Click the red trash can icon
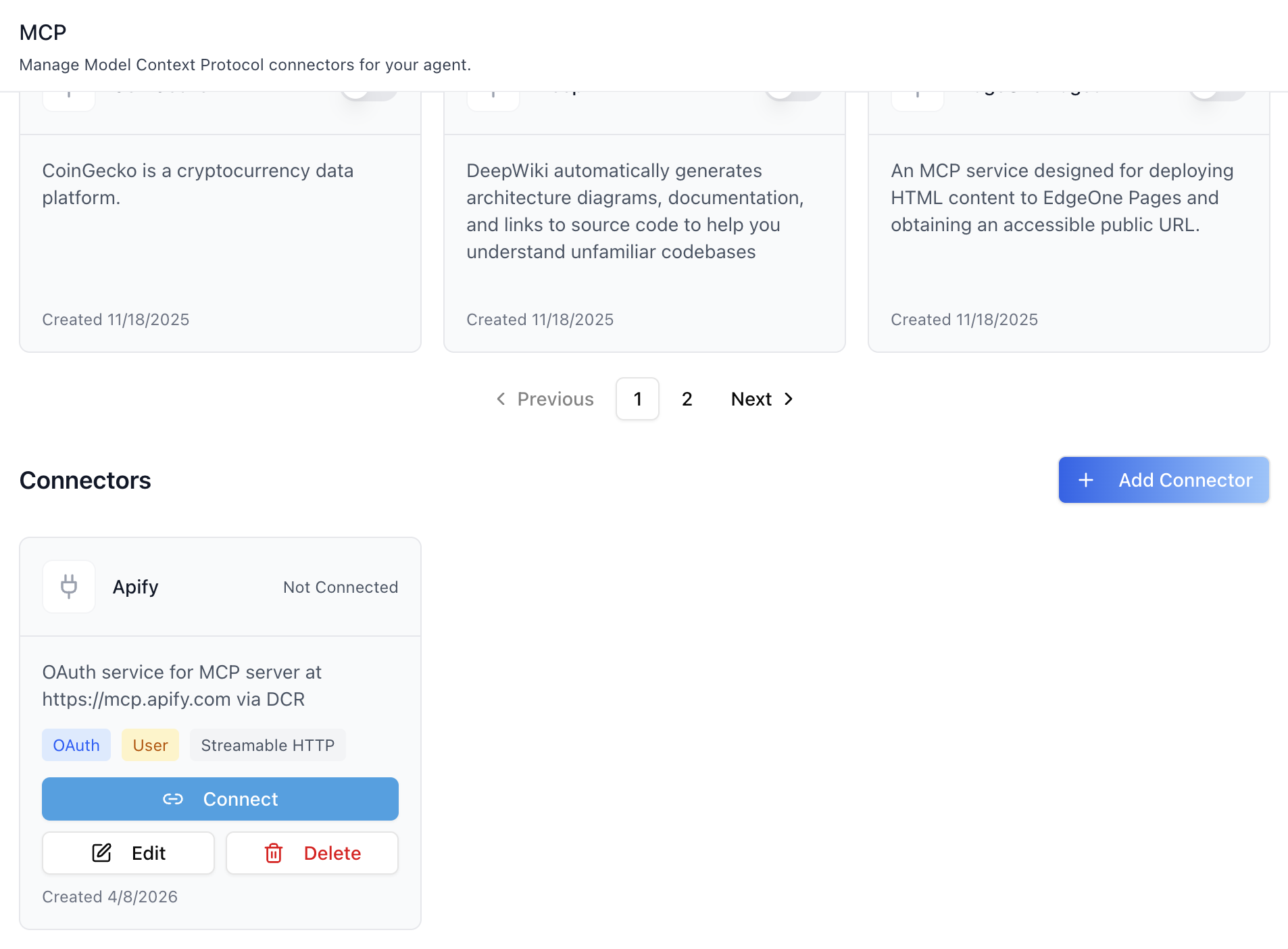This screenshot has width=1288, height=949. [274, 853]
